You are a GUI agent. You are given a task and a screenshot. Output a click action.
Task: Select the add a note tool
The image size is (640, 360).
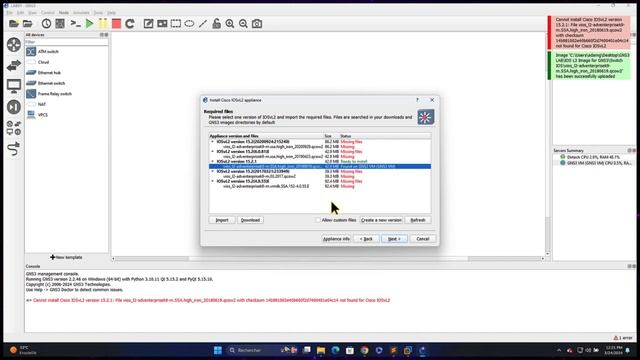[x=149, y=24]
